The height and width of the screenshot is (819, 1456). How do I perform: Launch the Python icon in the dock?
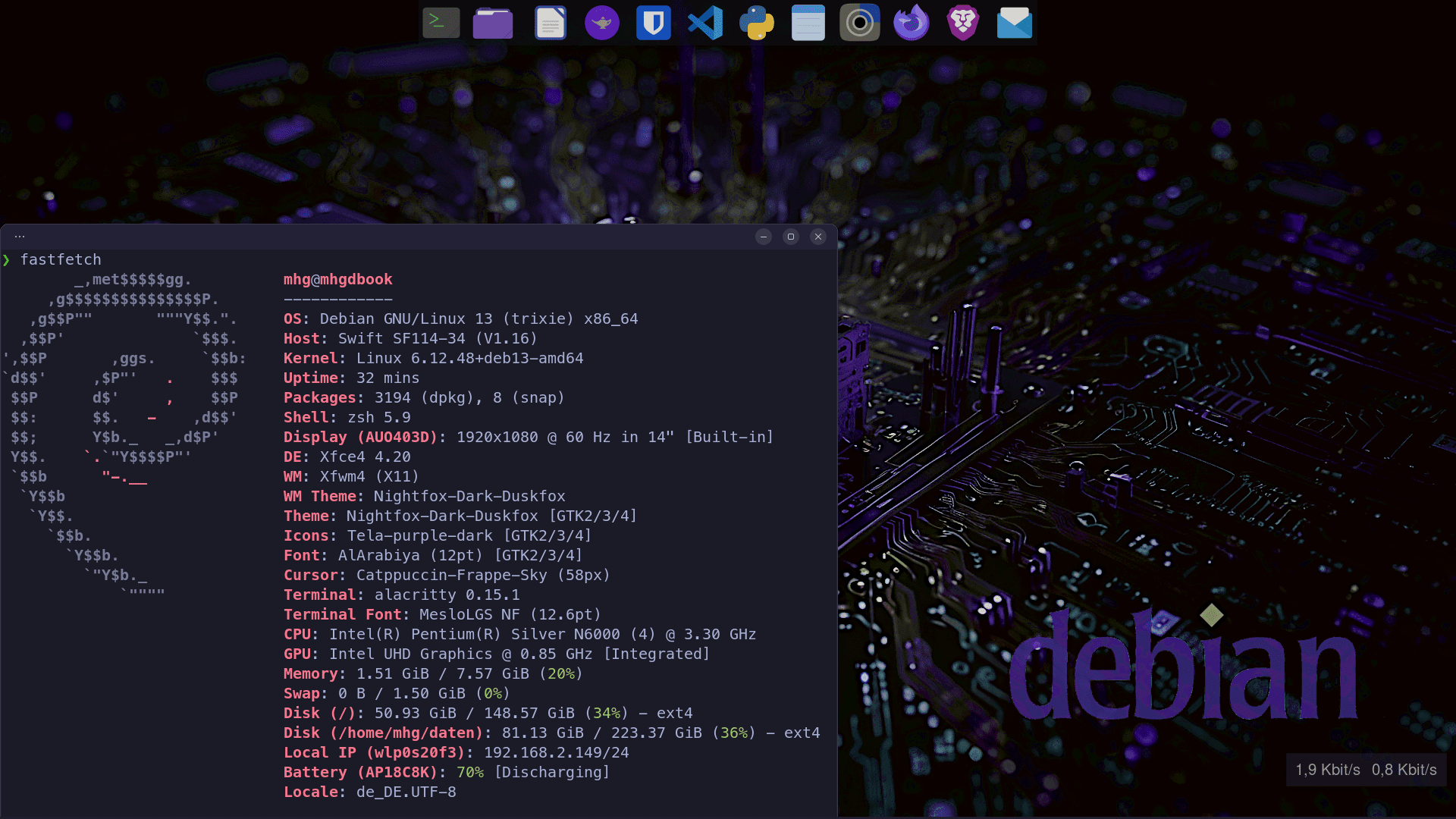(x=757, y=23)
